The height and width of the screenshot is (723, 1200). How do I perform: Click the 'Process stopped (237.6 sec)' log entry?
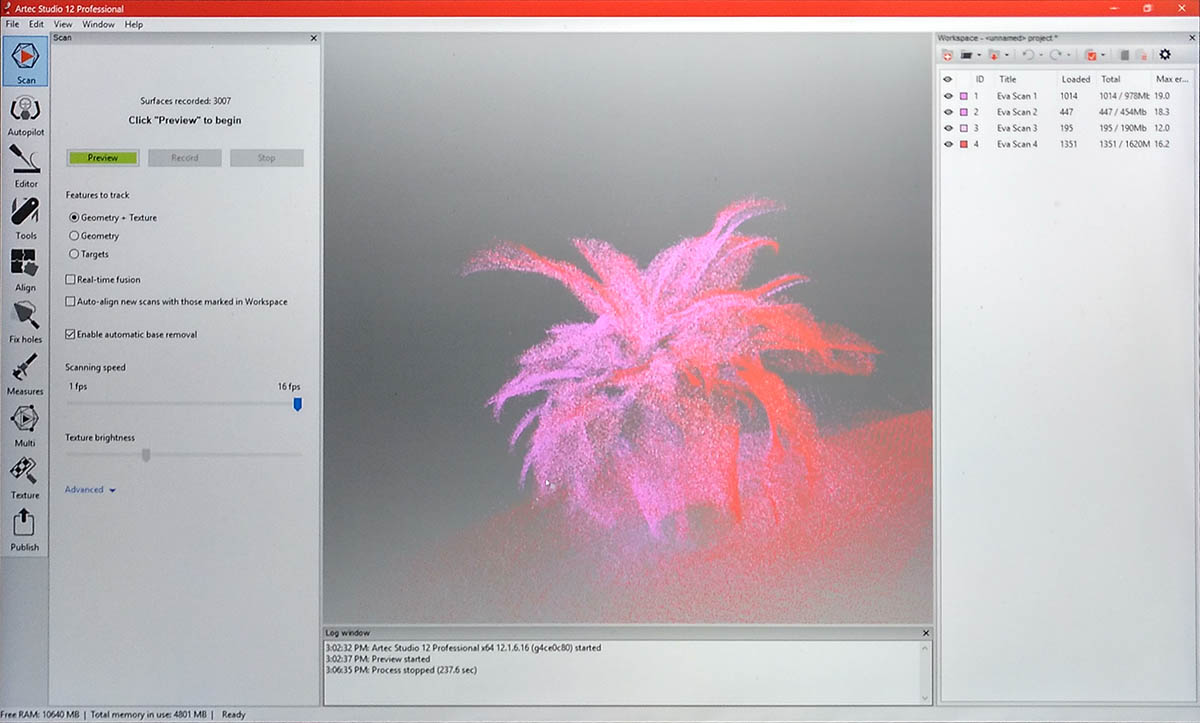[x=401, y=670]
